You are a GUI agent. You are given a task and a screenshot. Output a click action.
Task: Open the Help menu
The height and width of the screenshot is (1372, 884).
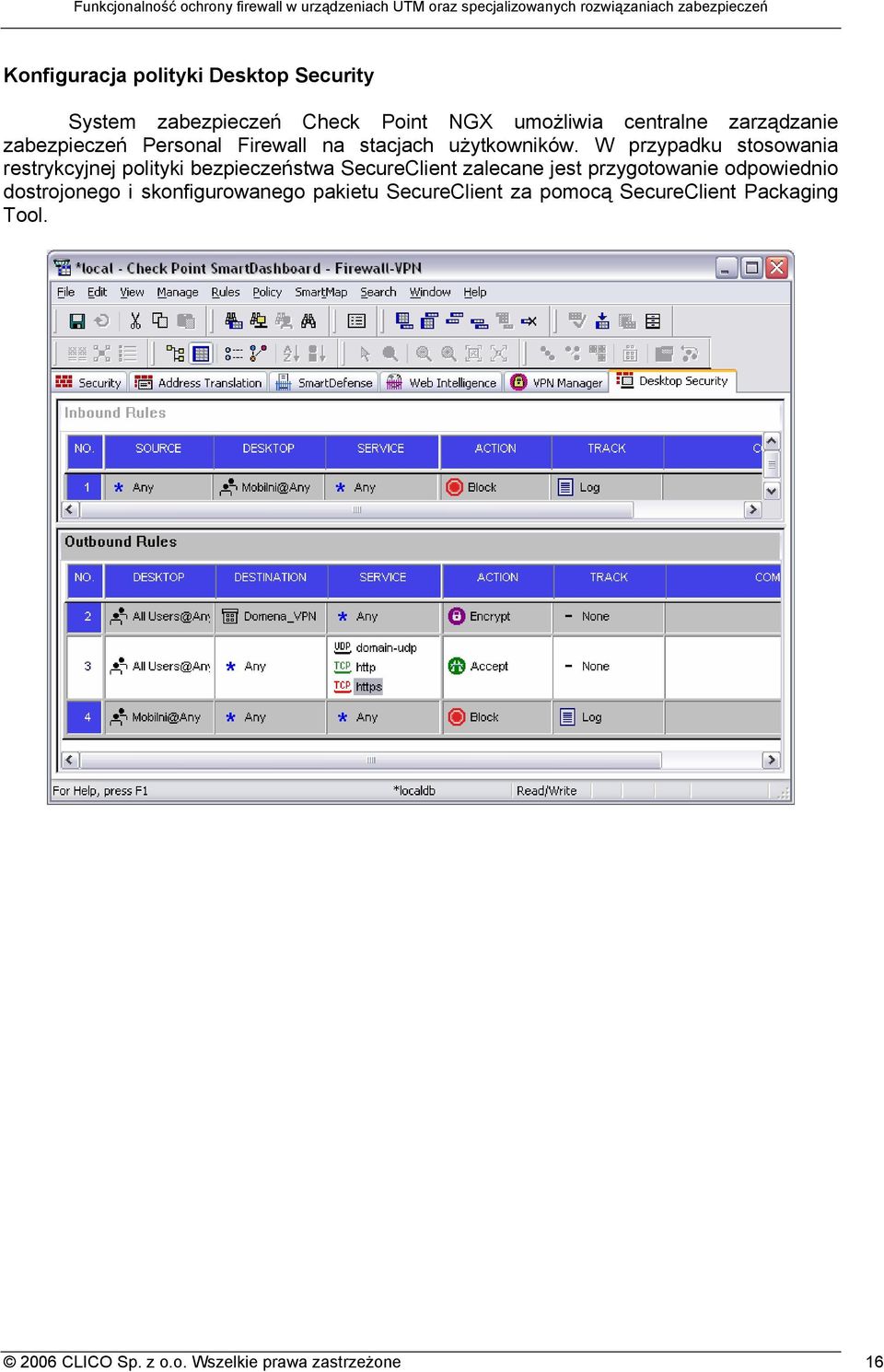click(475, 292)
